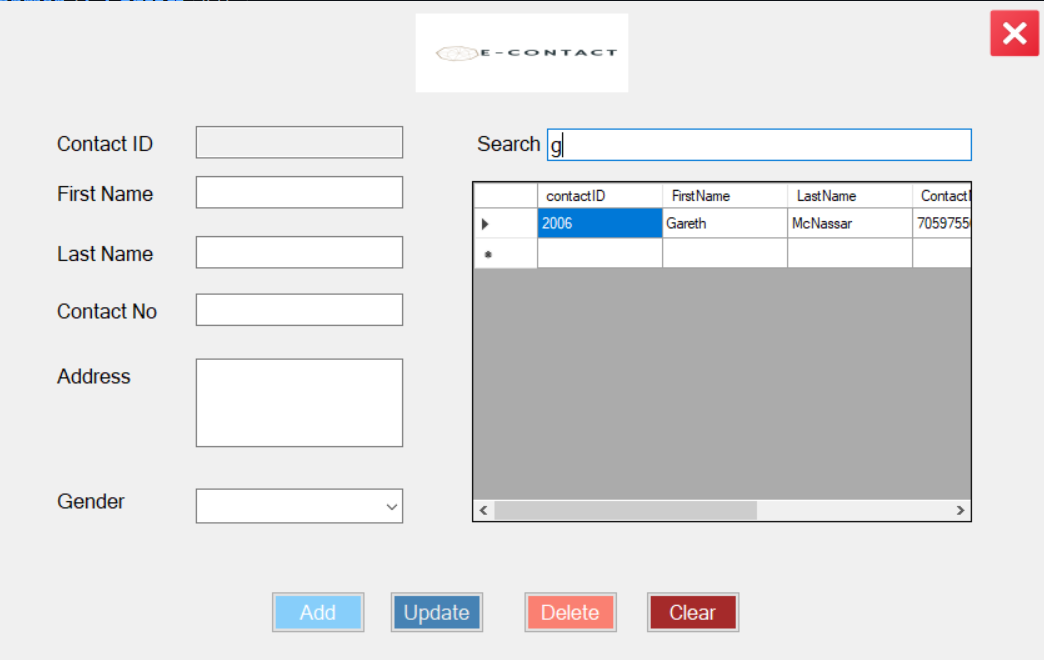The image size is (1044, 660).
Task: Click the Last Name text box
Action: (299, 251)
